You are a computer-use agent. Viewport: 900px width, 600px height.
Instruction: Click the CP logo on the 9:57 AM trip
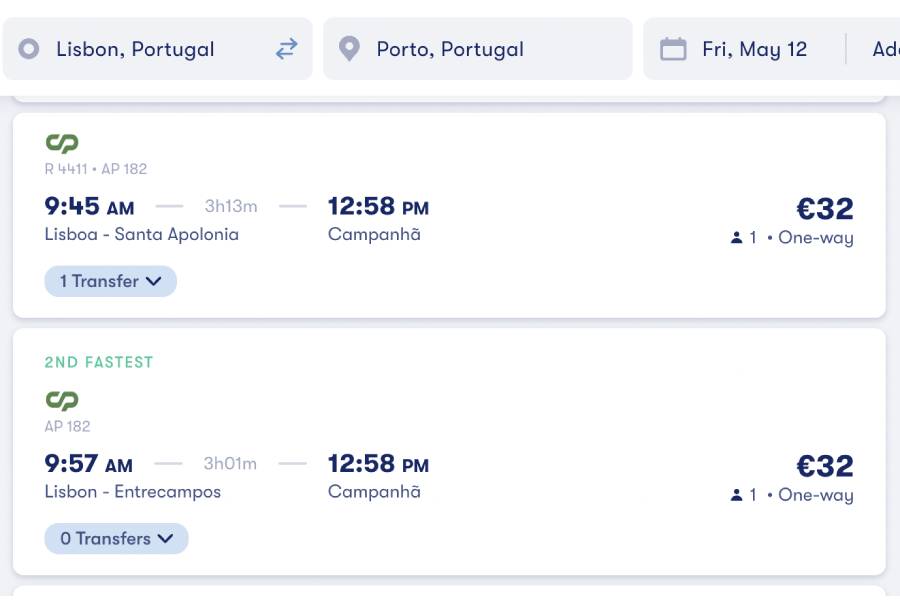62,400
